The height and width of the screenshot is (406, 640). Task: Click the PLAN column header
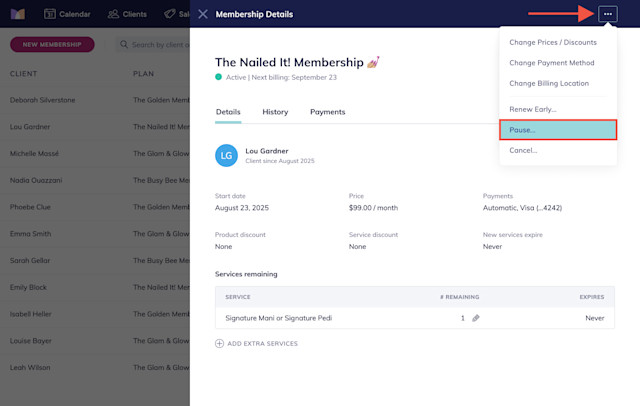click(x=143, y=74)
